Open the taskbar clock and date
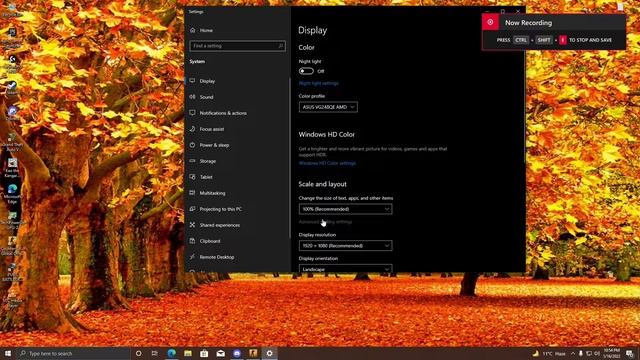This screenshot has width=640, height=360. [612, 353]
